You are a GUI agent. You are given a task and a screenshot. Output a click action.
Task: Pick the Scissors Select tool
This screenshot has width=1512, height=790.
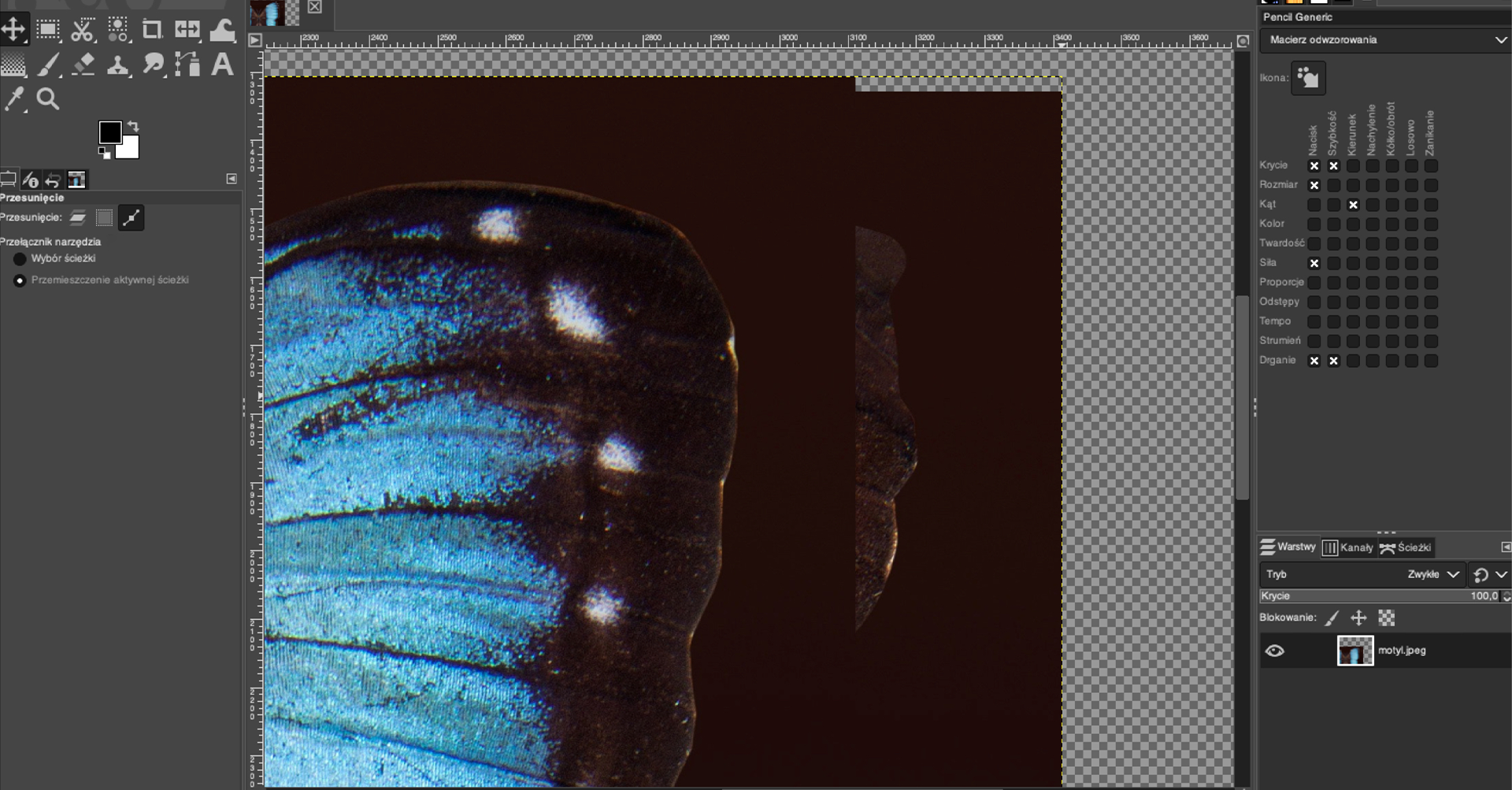(x=82, y=30)
